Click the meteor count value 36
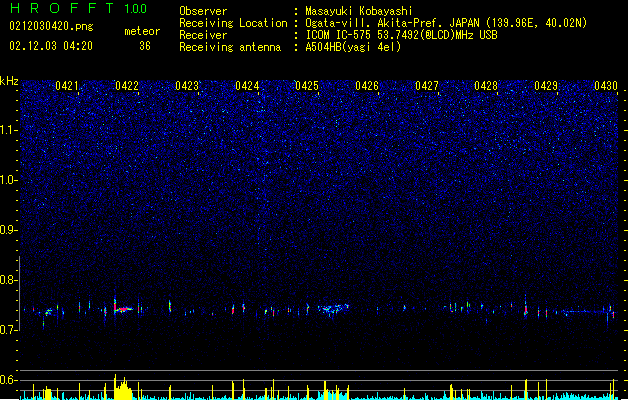 145,46
